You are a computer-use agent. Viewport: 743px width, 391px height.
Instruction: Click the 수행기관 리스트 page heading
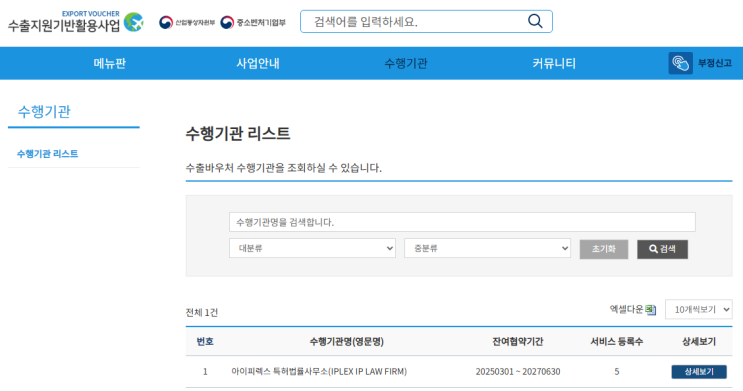pos(237,133)
